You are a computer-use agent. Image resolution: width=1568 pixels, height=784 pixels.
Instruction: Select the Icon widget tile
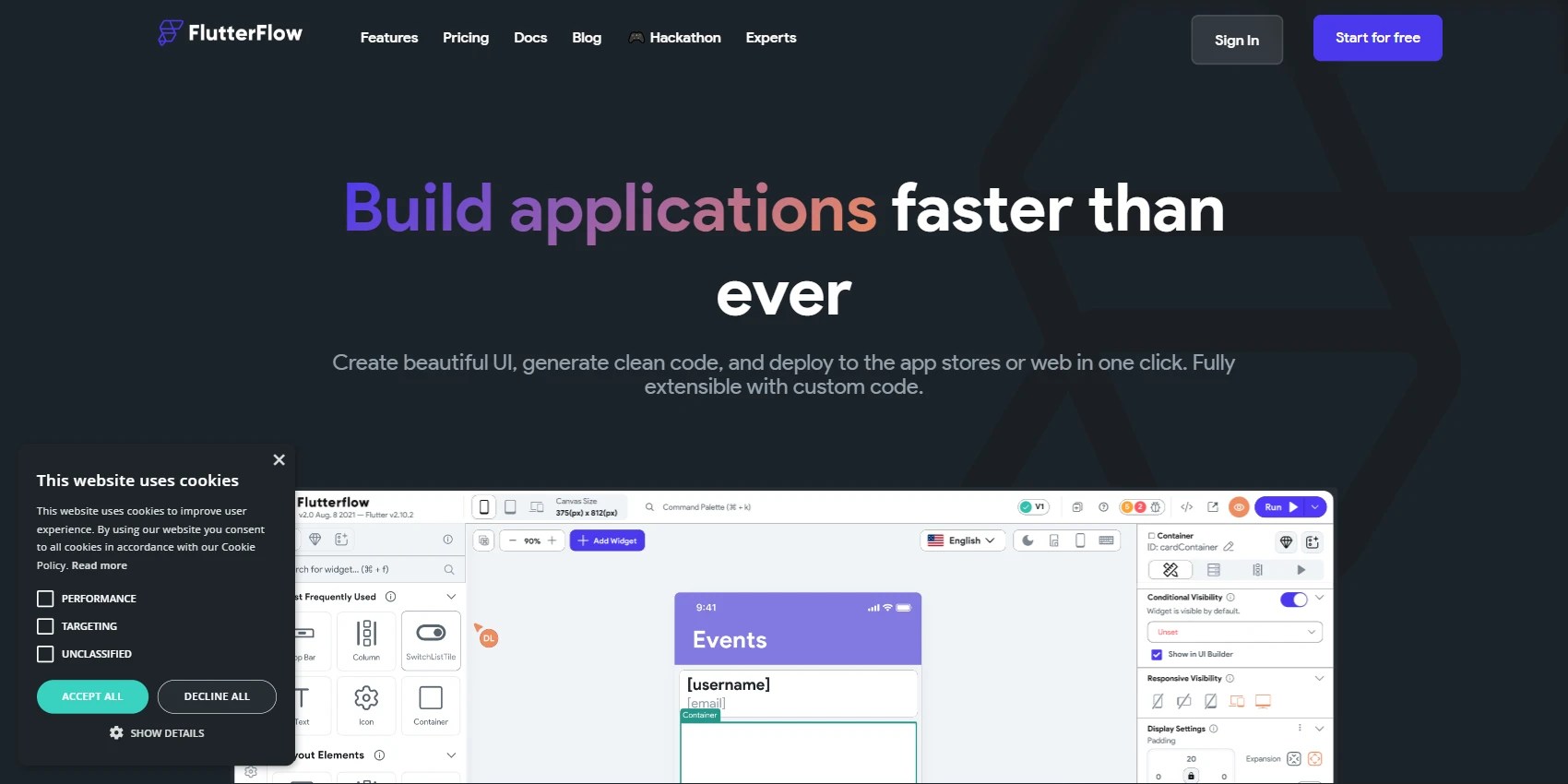[366, 705]
